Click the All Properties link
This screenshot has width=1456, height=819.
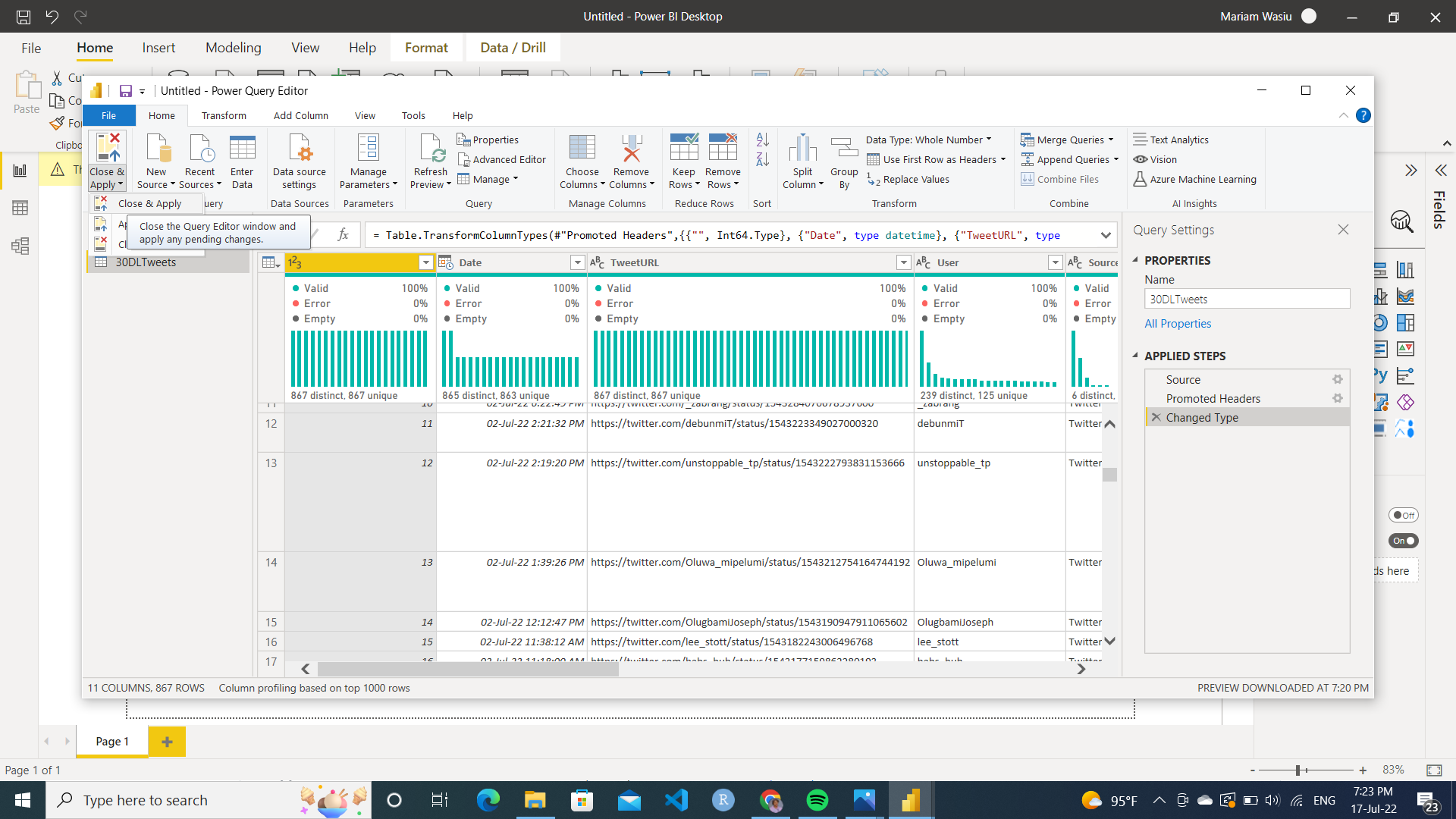1178,323
